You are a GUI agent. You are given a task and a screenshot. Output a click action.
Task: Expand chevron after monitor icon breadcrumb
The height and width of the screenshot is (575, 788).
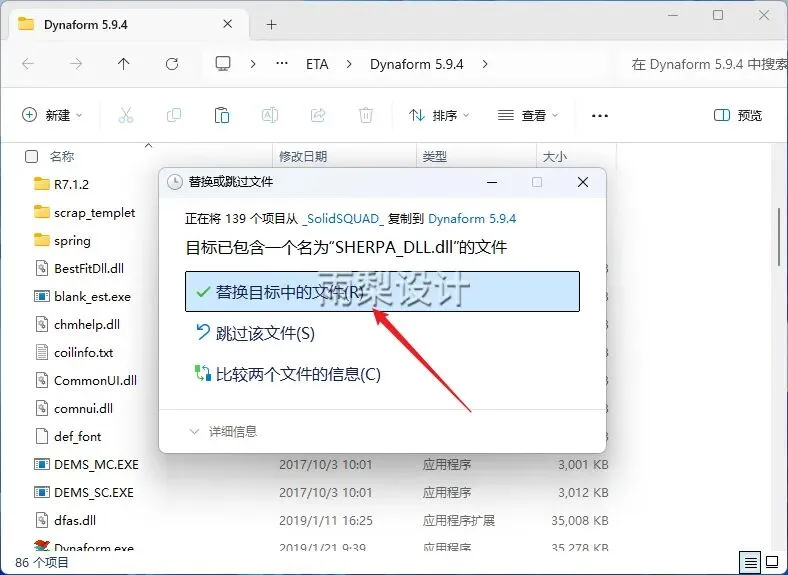[x=253, y=64]
